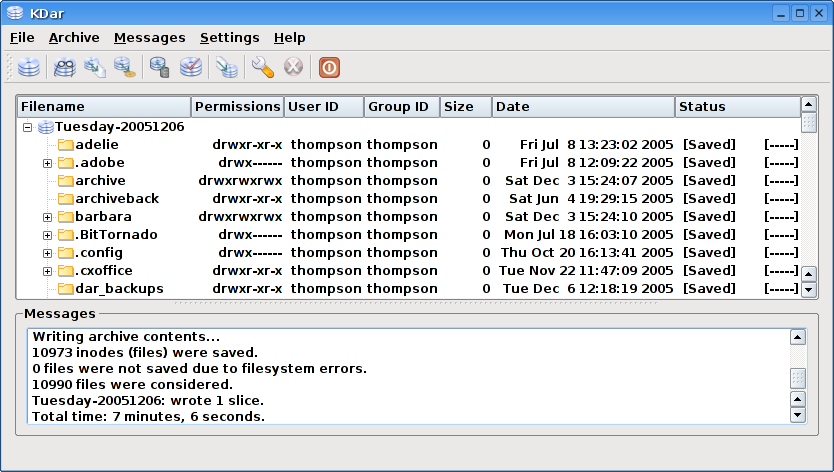
Task: Expand the barbara folder node
Action: point(47,217)
